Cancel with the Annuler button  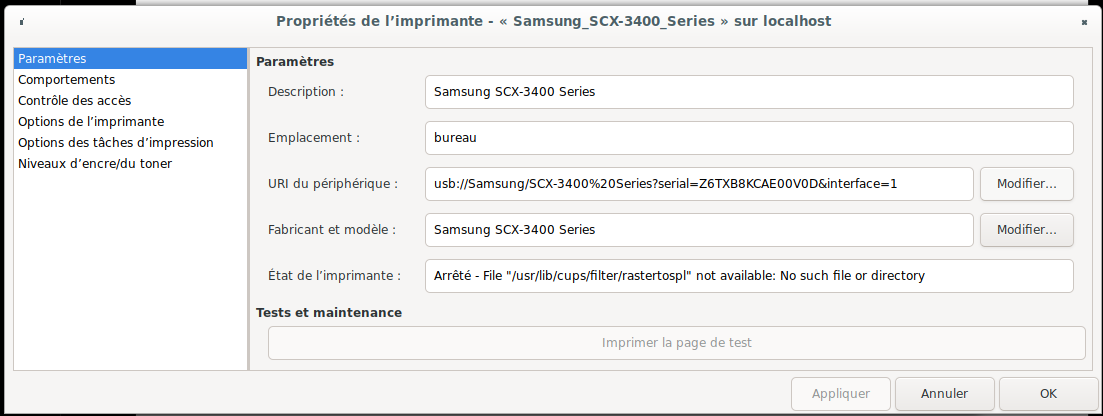[945, 394]
